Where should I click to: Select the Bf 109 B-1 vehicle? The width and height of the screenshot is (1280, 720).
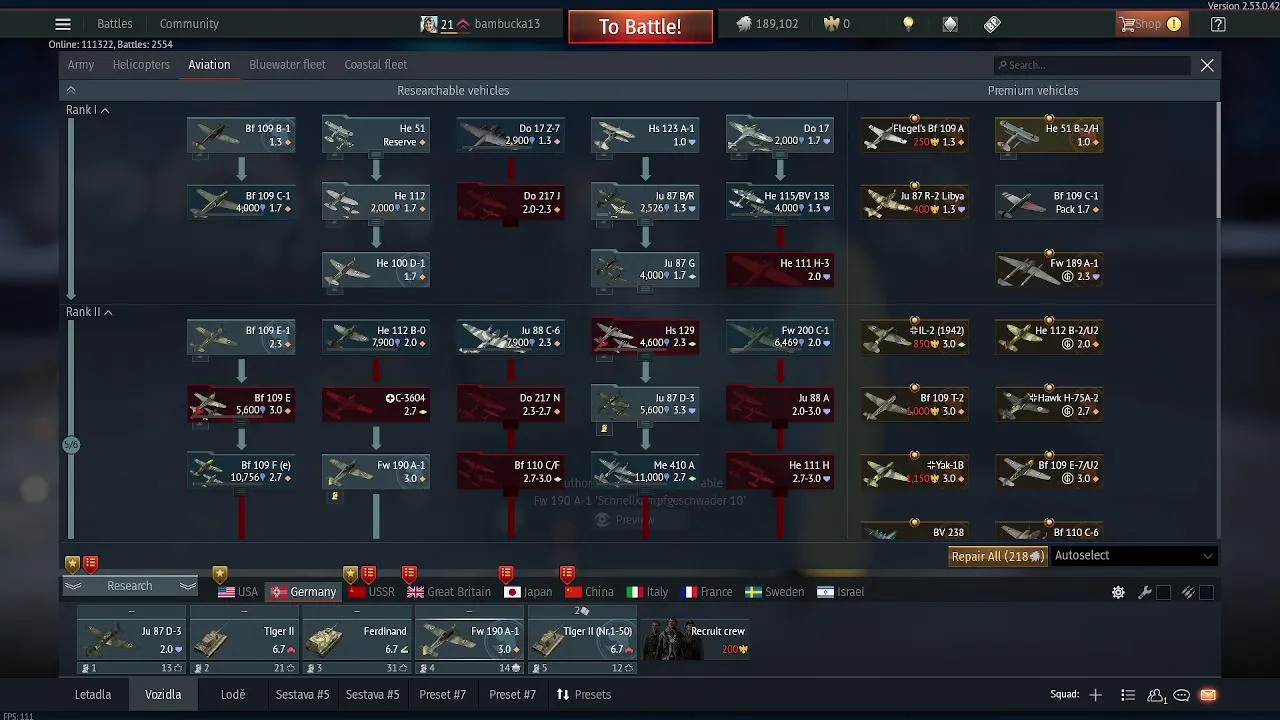[x=241, y=135]
